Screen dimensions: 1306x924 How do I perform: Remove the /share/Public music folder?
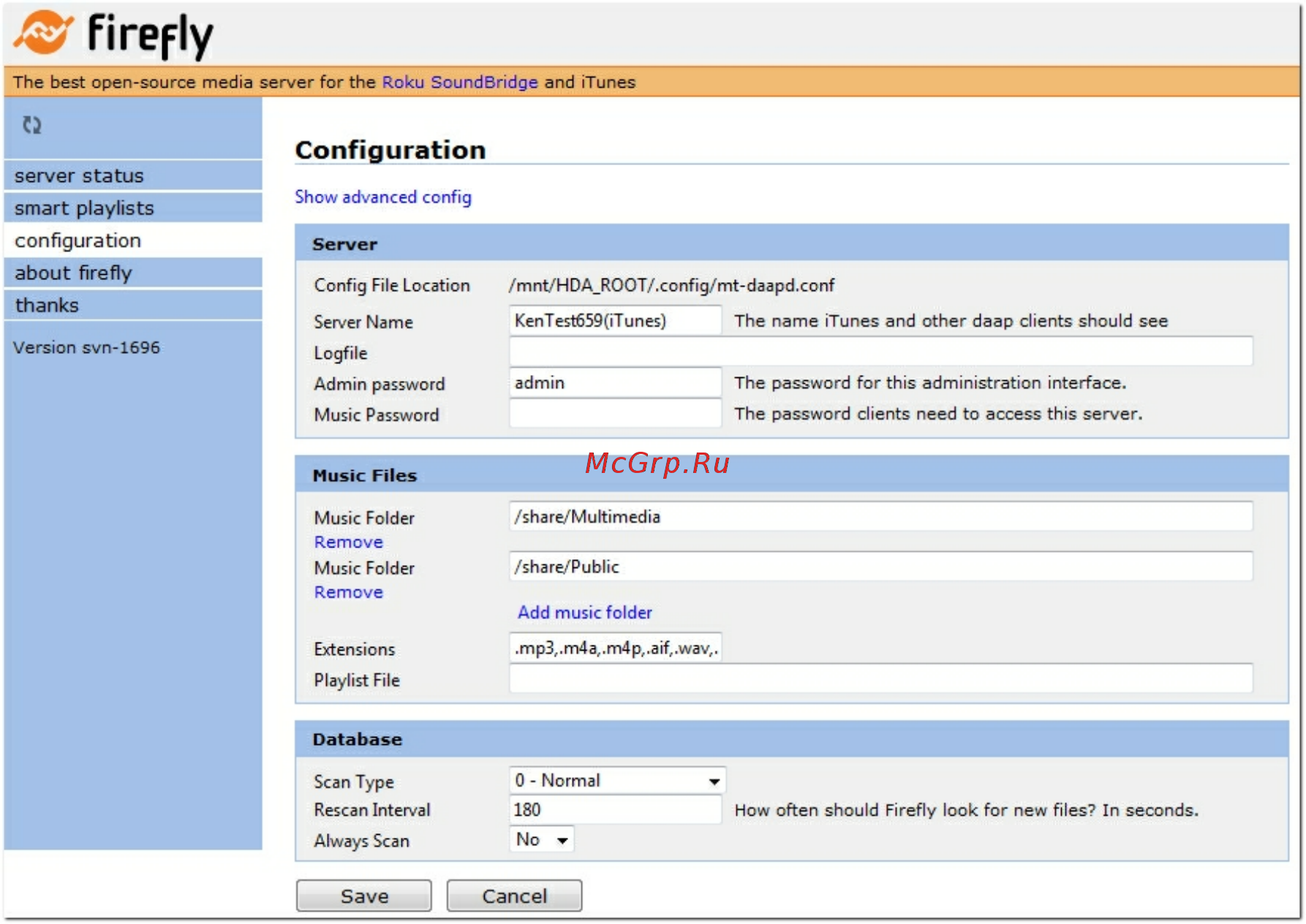349,592
